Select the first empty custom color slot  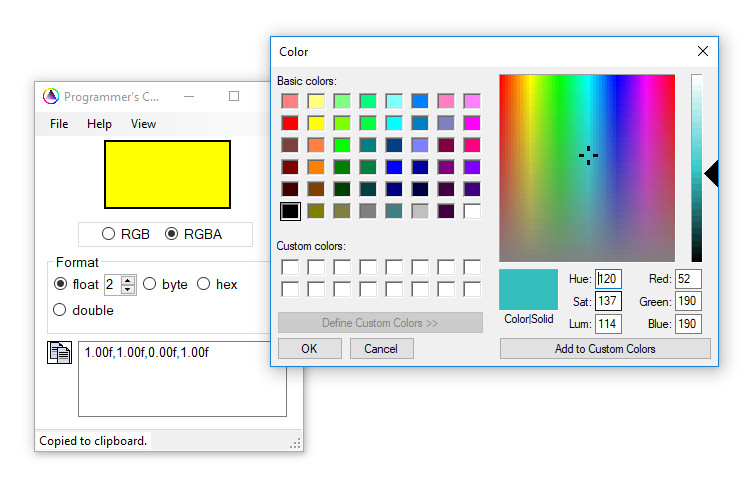[290, 267]
